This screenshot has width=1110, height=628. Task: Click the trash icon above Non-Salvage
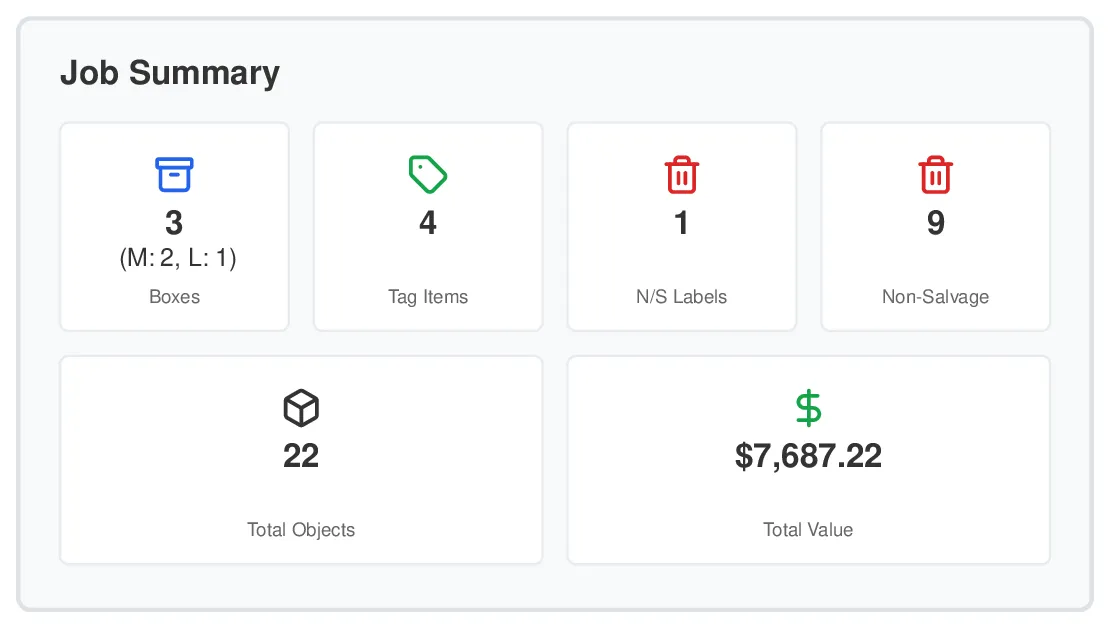click(x=935, y=174)
